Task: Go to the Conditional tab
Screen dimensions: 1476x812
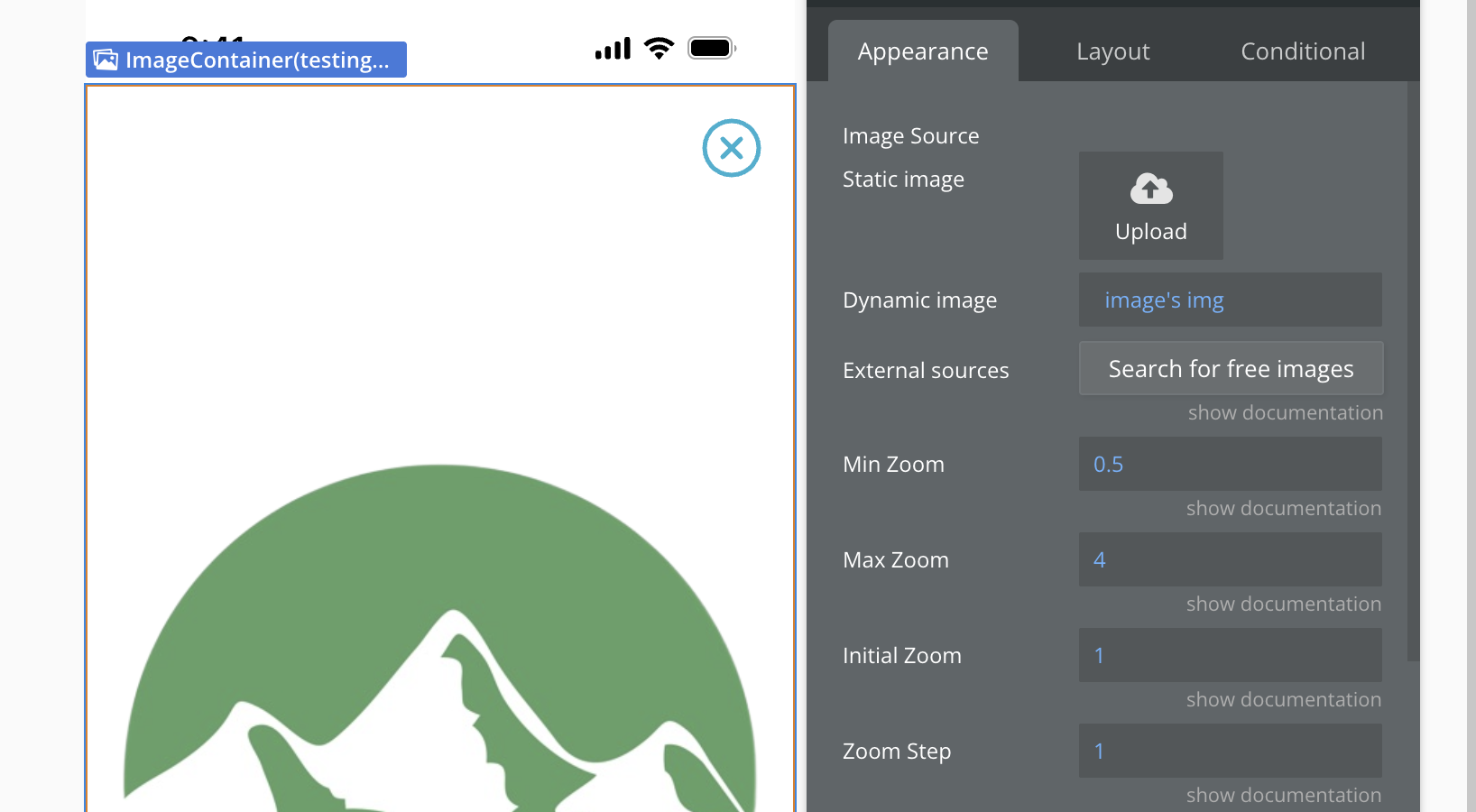Action: point(1303,51)
